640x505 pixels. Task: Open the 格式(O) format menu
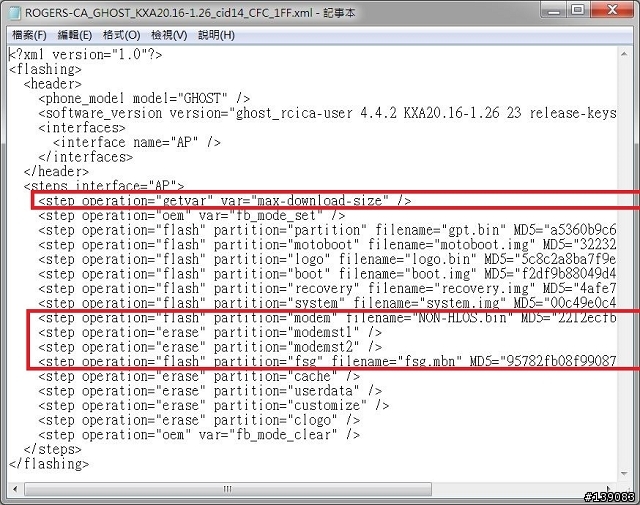(x=122, y=35)
